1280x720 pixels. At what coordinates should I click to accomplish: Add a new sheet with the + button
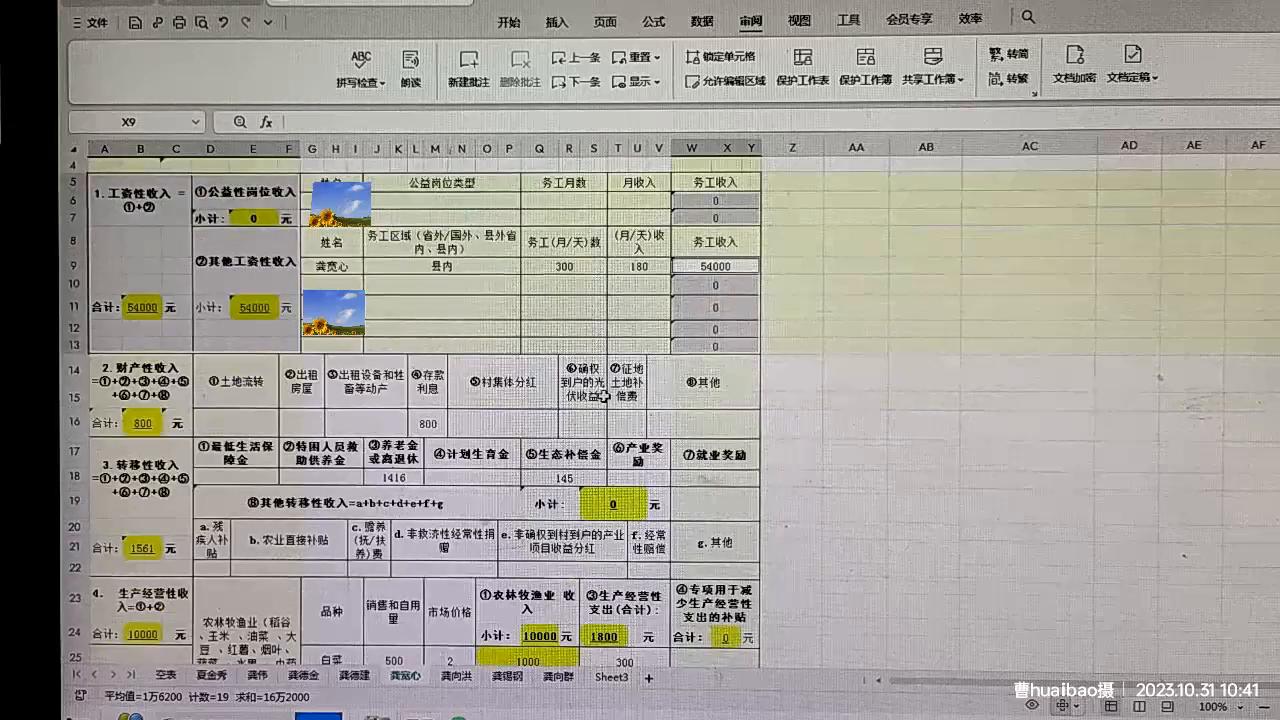click(x=648, y=678)
